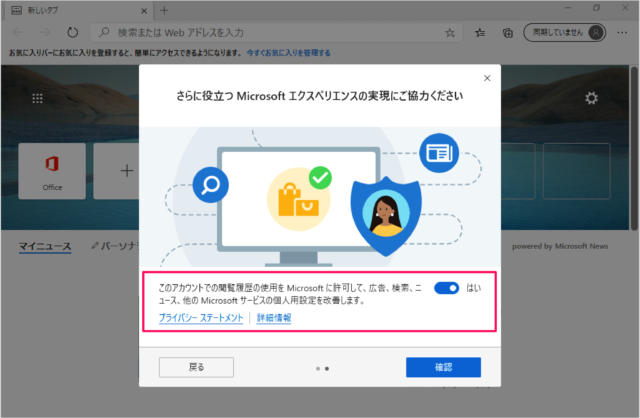Viewport: 640px width, 418px height.
Task: Select the 新しいタブ browser tab
Action: (x=80, y=11)
